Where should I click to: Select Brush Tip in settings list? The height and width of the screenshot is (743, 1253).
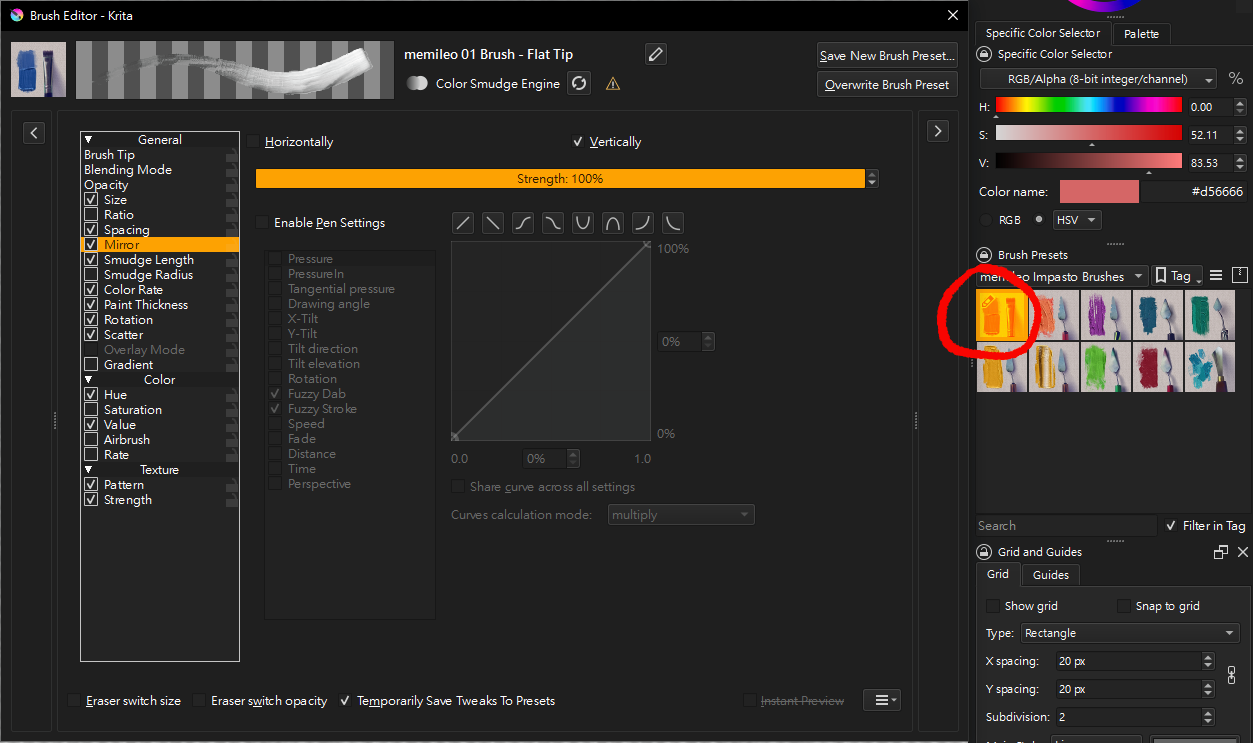160,155
